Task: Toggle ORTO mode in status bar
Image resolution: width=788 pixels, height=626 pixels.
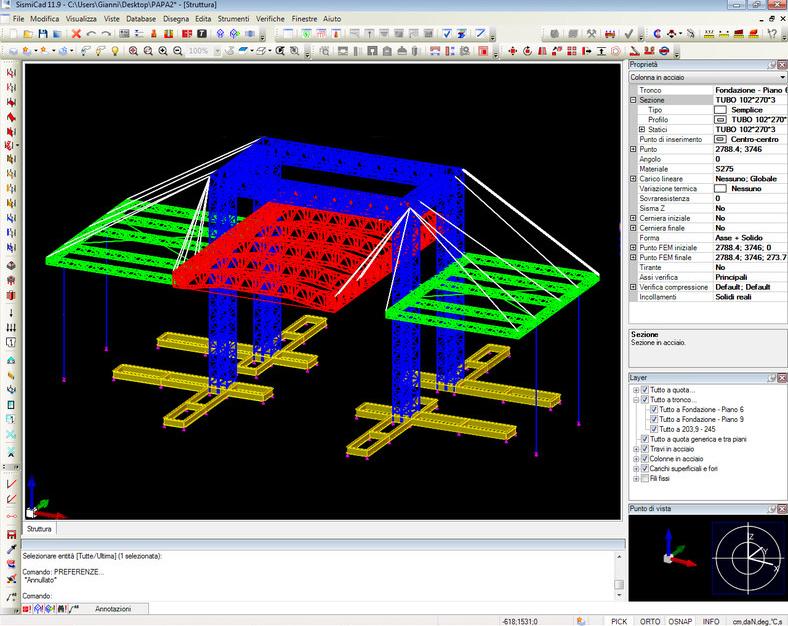Action: (x=650, y=621)
